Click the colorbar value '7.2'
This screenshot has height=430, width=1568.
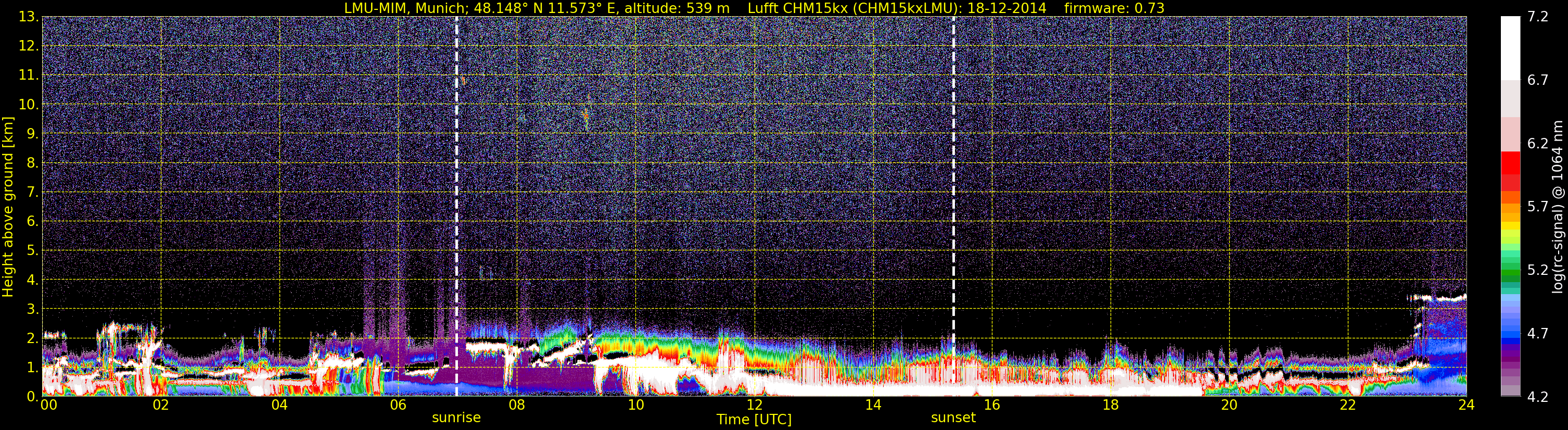pos(1538,17)
